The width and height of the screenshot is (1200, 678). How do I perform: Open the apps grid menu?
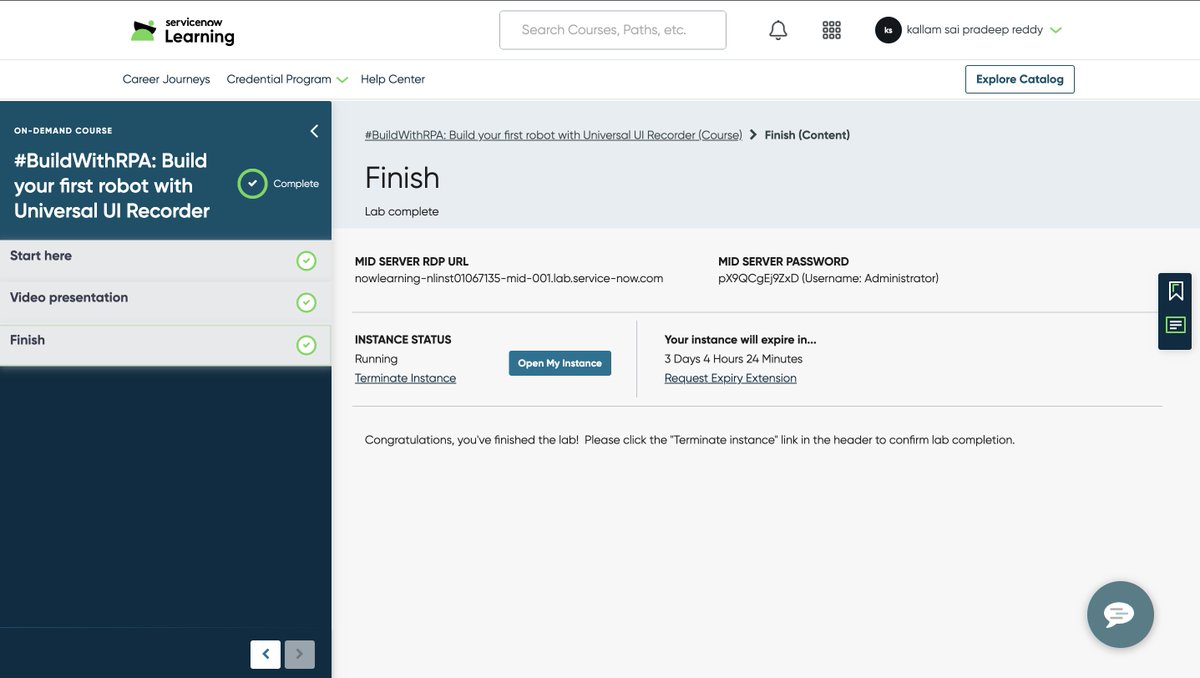832,30
